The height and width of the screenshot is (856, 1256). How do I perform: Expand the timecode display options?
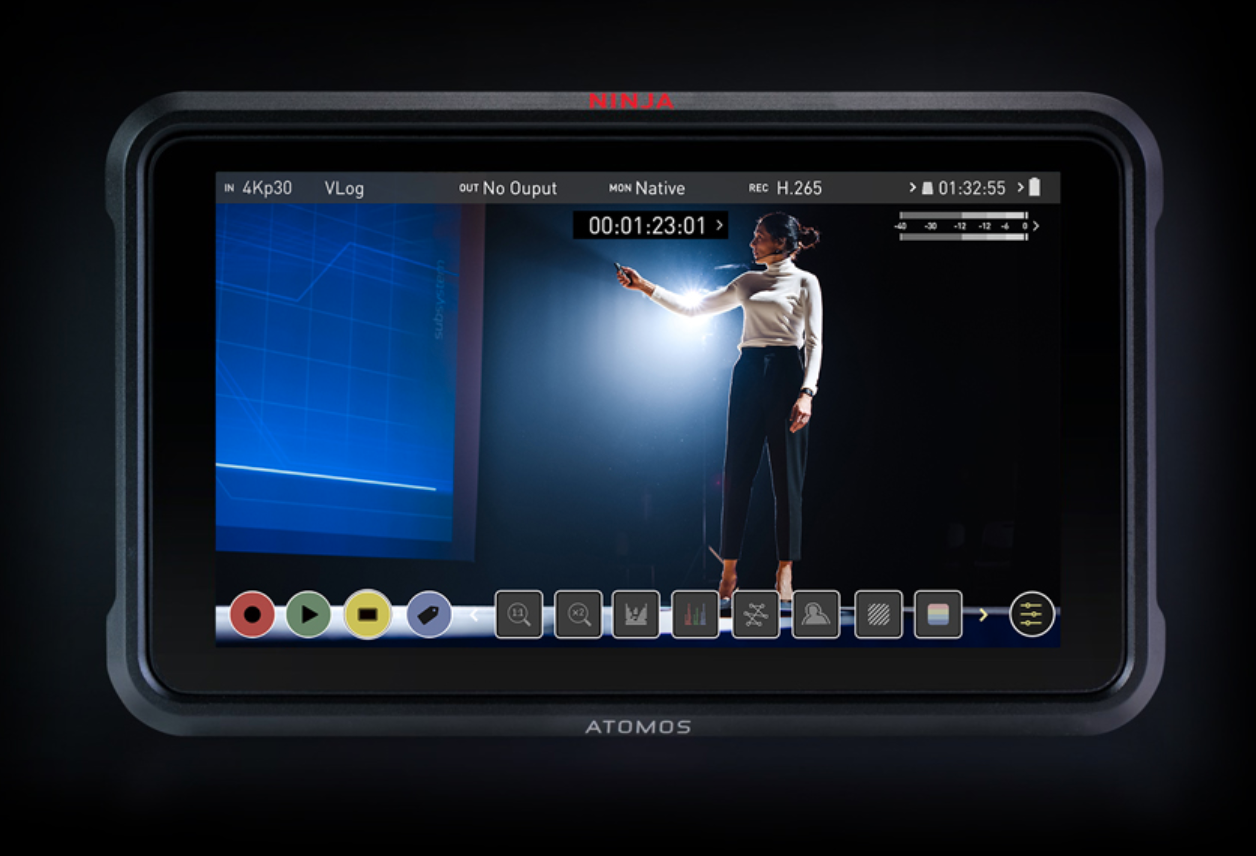tap(718, 226)
